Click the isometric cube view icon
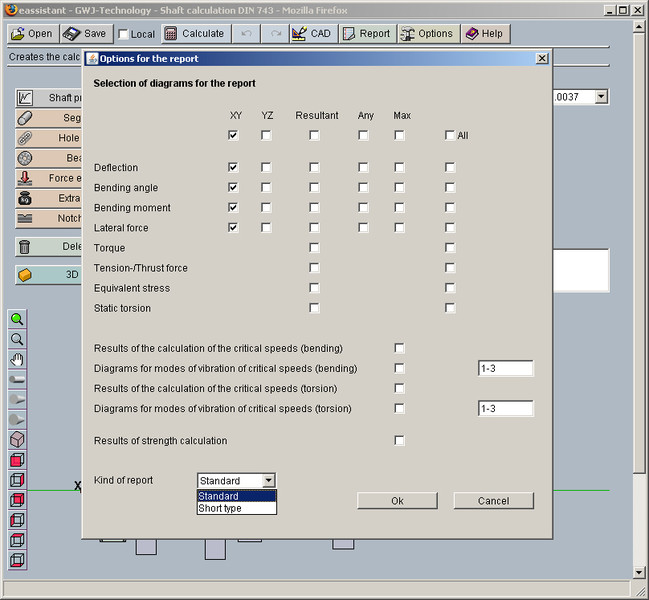The width and height of the screenshot is (649, 600). coord(17,440)
